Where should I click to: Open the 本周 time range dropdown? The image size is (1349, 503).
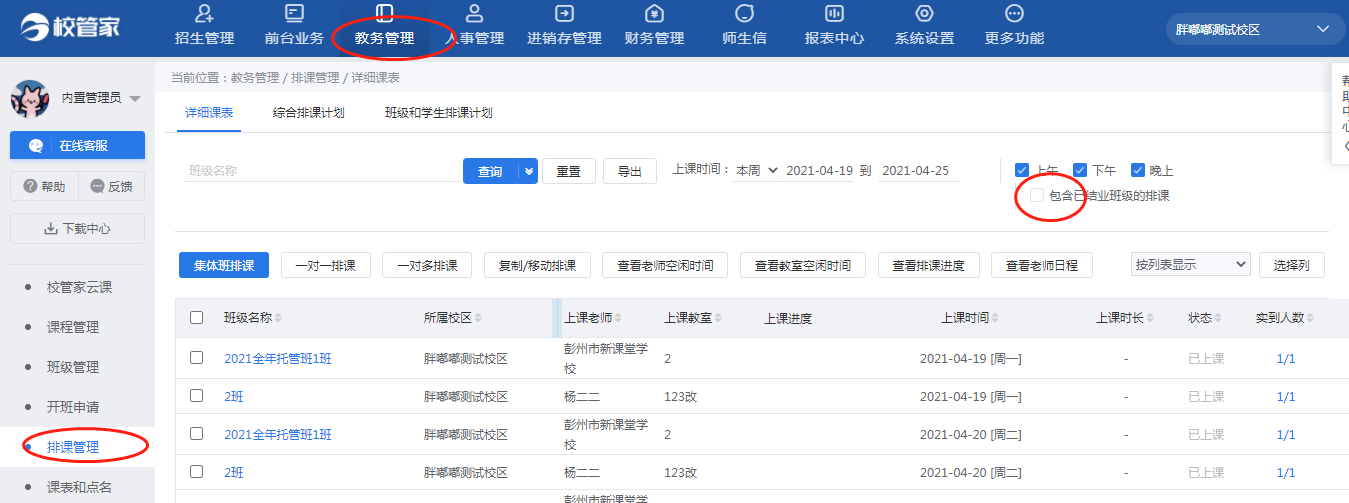point(757,171)
